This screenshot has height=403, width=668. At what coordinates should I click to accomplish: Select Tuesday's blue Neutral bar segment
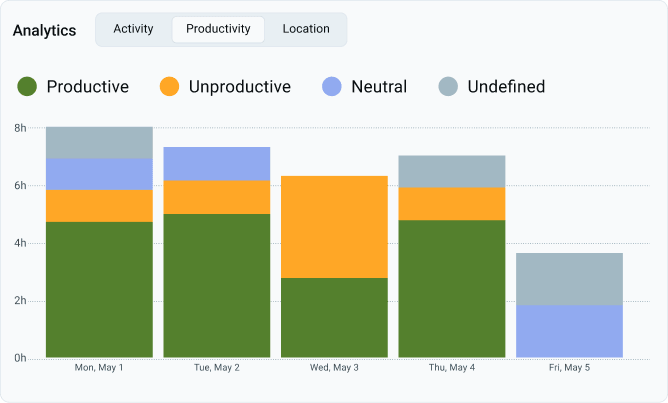tap(217, 164)
